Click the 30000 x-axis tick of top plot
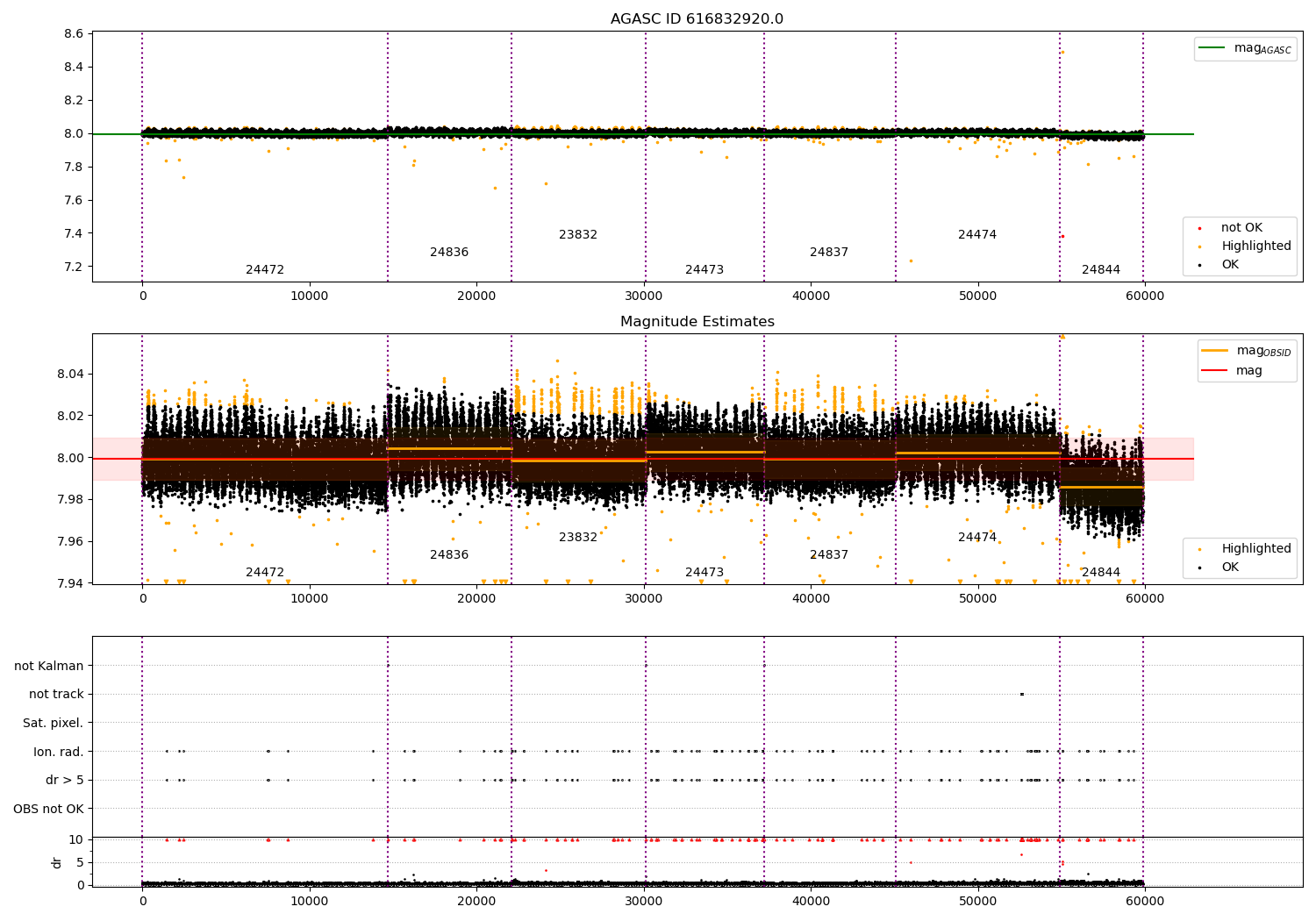This screenshot has height=921, width=1316. [644, 296]
